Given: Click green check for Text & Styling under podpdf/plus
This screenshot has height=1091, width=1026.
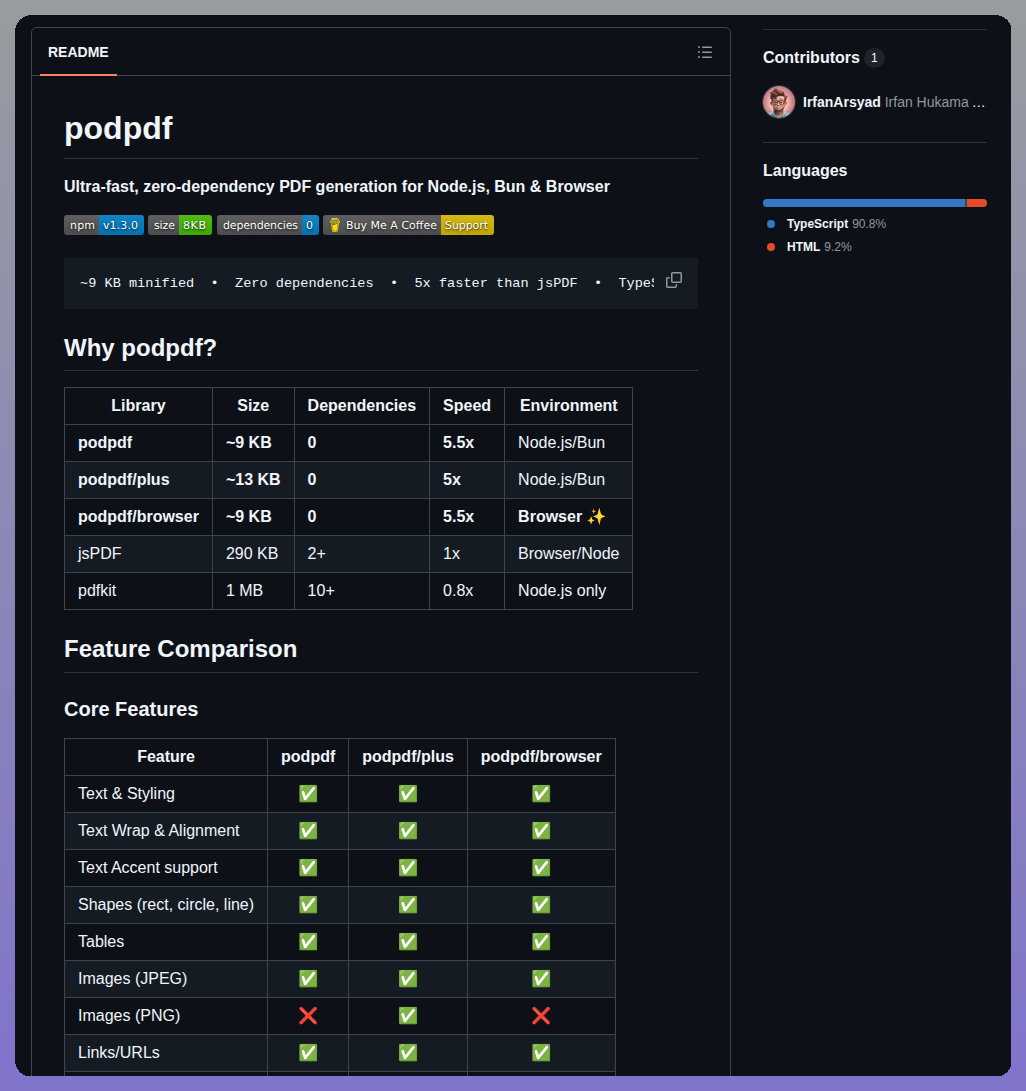Looking at the screenshot, I should pos(408,794).
